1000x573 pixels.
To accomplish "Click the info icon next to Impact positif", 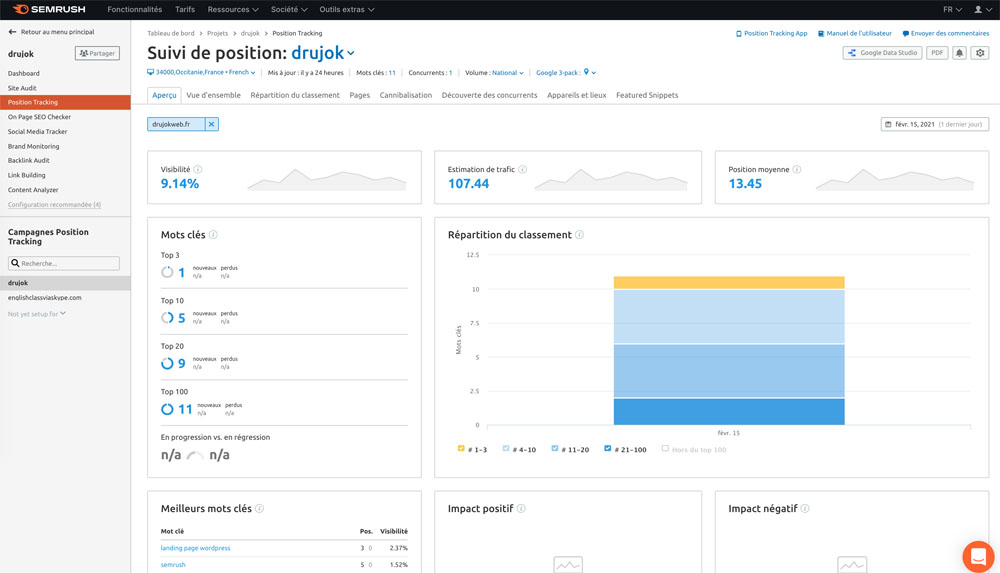I will tap(521, 509).
